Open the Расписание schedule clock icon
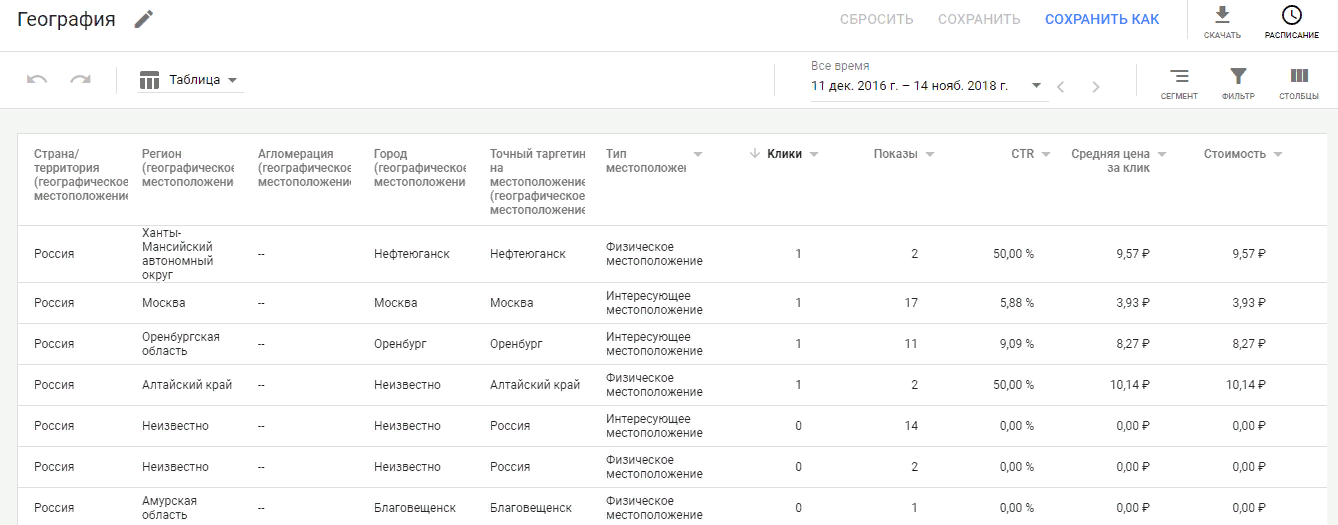The height and width of the screenshot is (525, 1338). point(1291,15)
